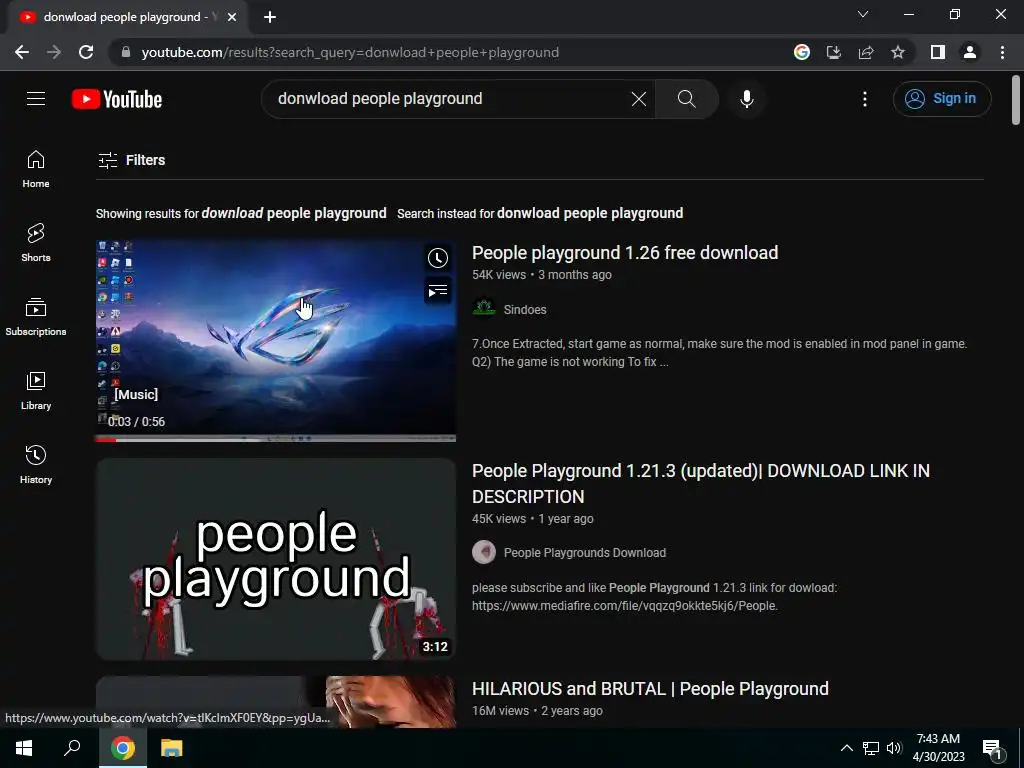Close the donwload people playground tab
The width and height of the screenshot is (1024, 768).
click(x=232, y=17)
